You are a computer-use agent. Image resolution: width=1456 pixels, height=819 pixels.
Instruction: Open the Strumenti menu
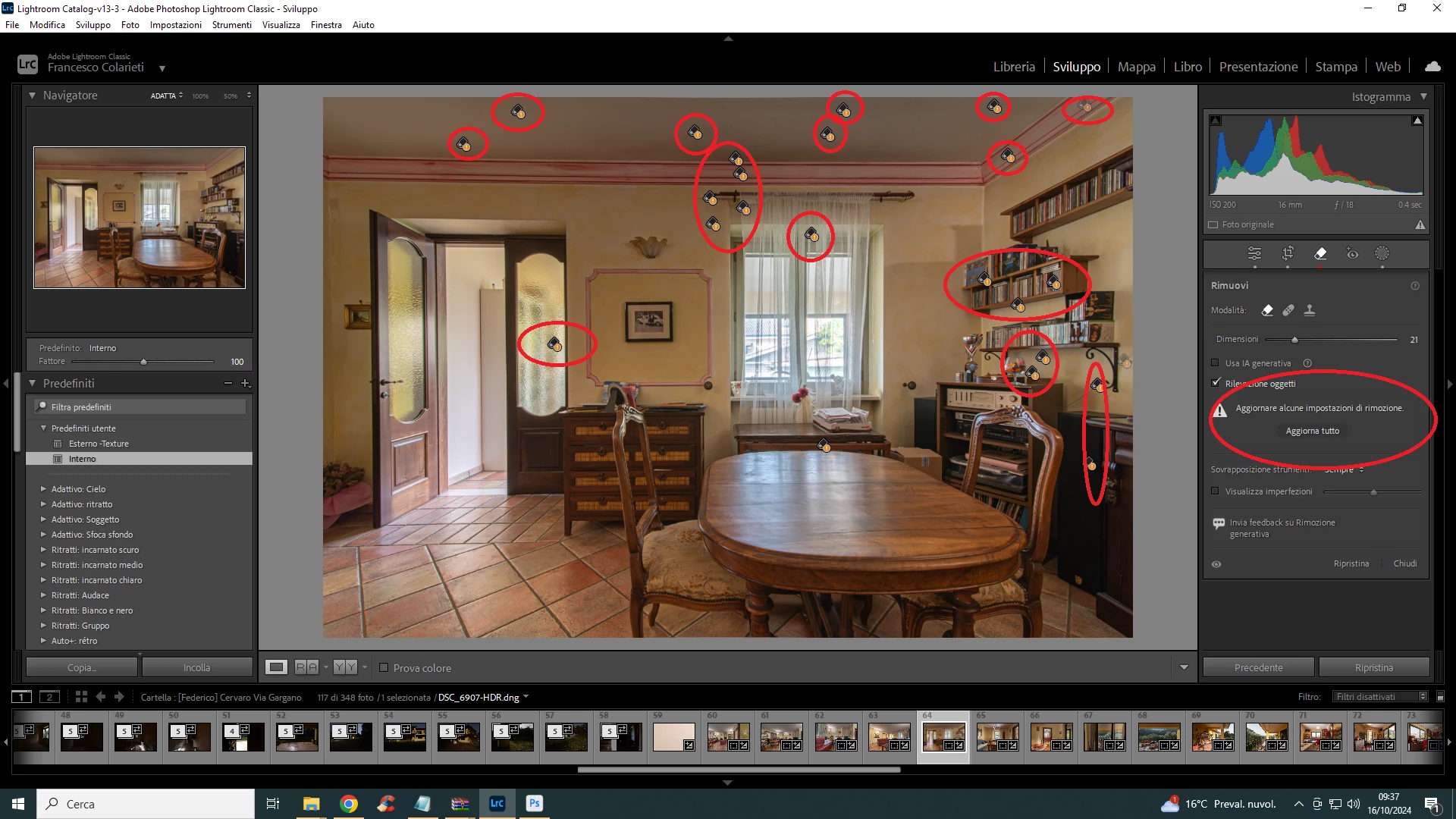coord(231,25)
